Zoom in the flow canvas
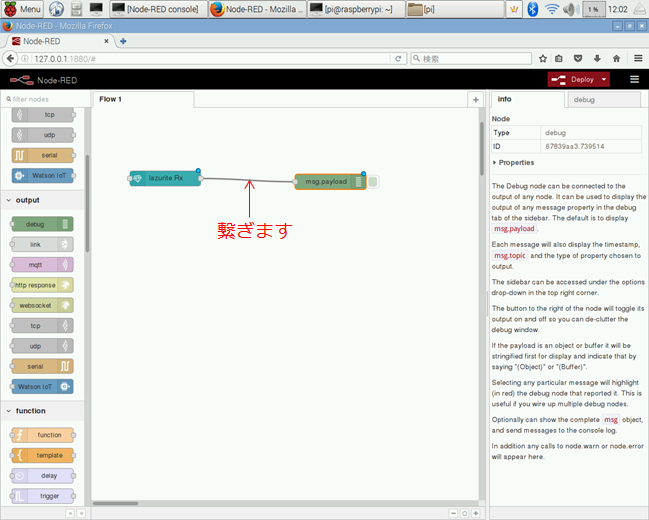 (x=476, y=513)
